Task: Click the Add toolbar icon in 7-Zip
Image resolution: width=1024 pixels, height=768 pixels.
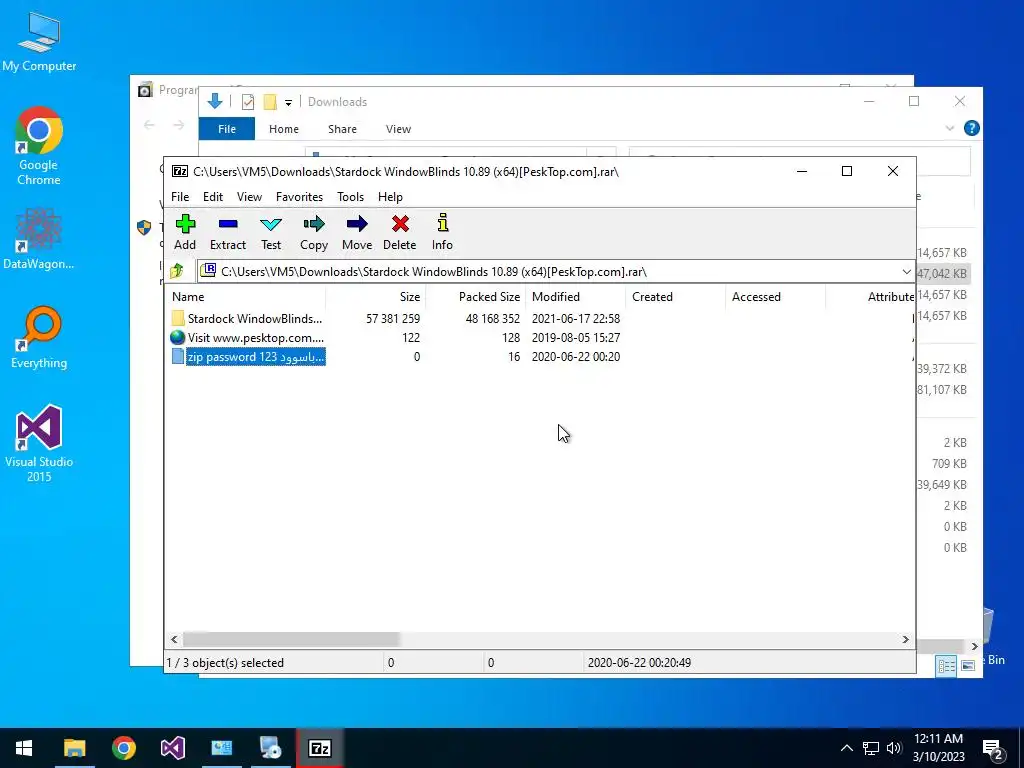Action: coord(185,232)
